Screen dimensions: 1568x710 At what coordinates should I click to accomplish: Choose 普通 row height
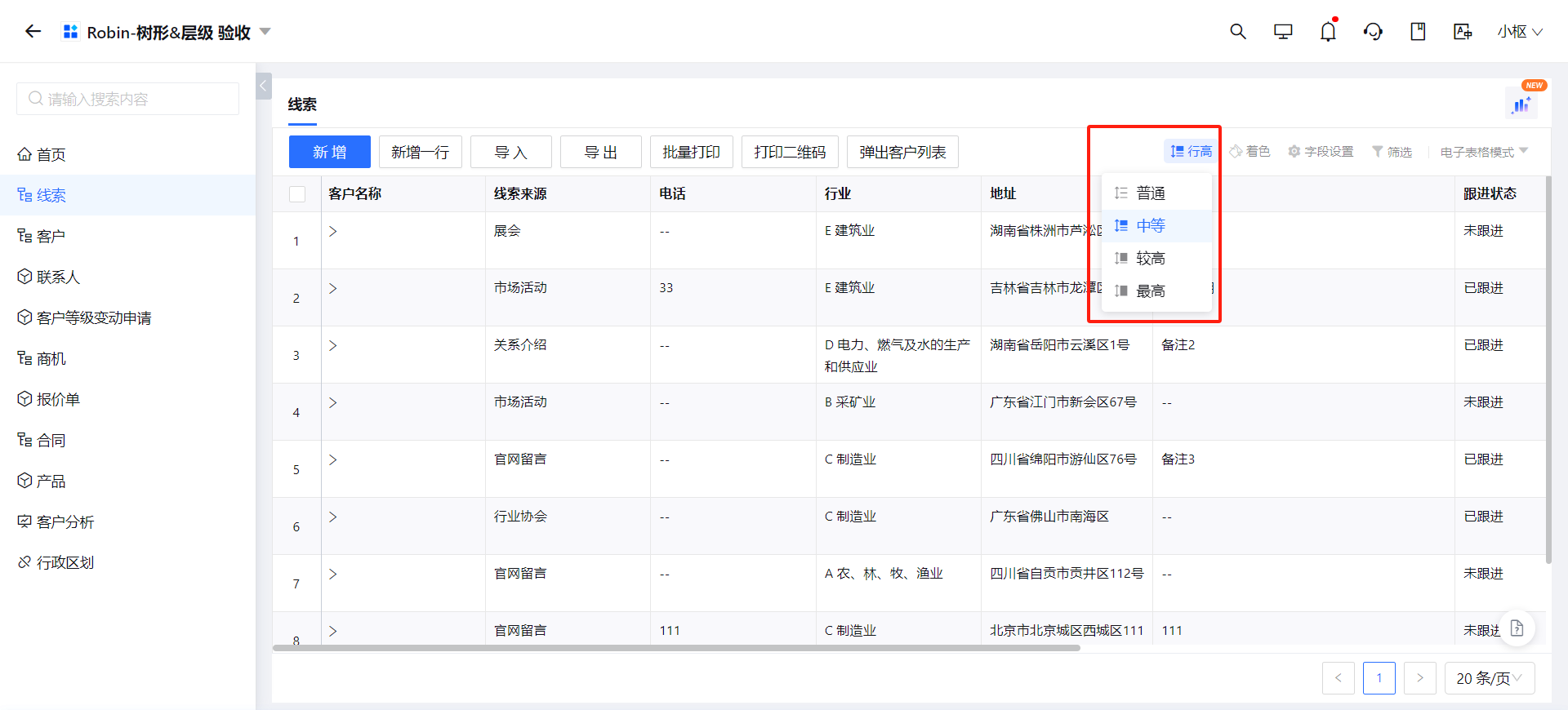[1156, 193]
